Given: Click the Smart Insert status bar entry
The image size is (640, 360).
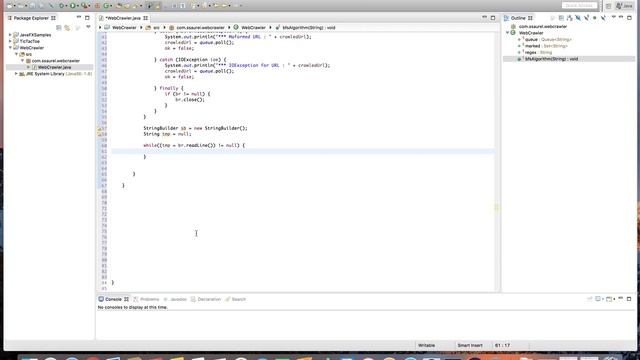Looking at the screenshot, I should 470,345.
